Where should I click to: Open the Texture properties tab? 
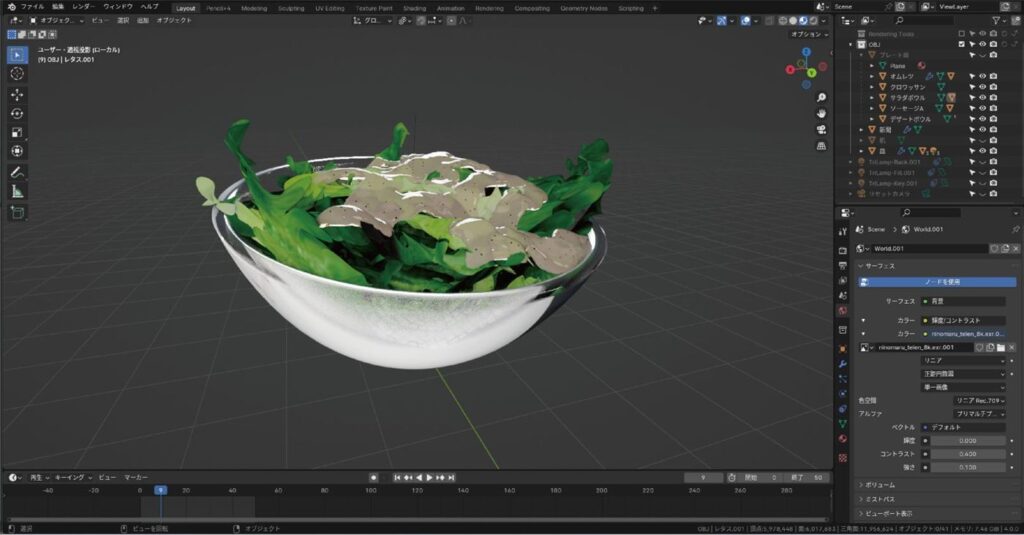842,458
